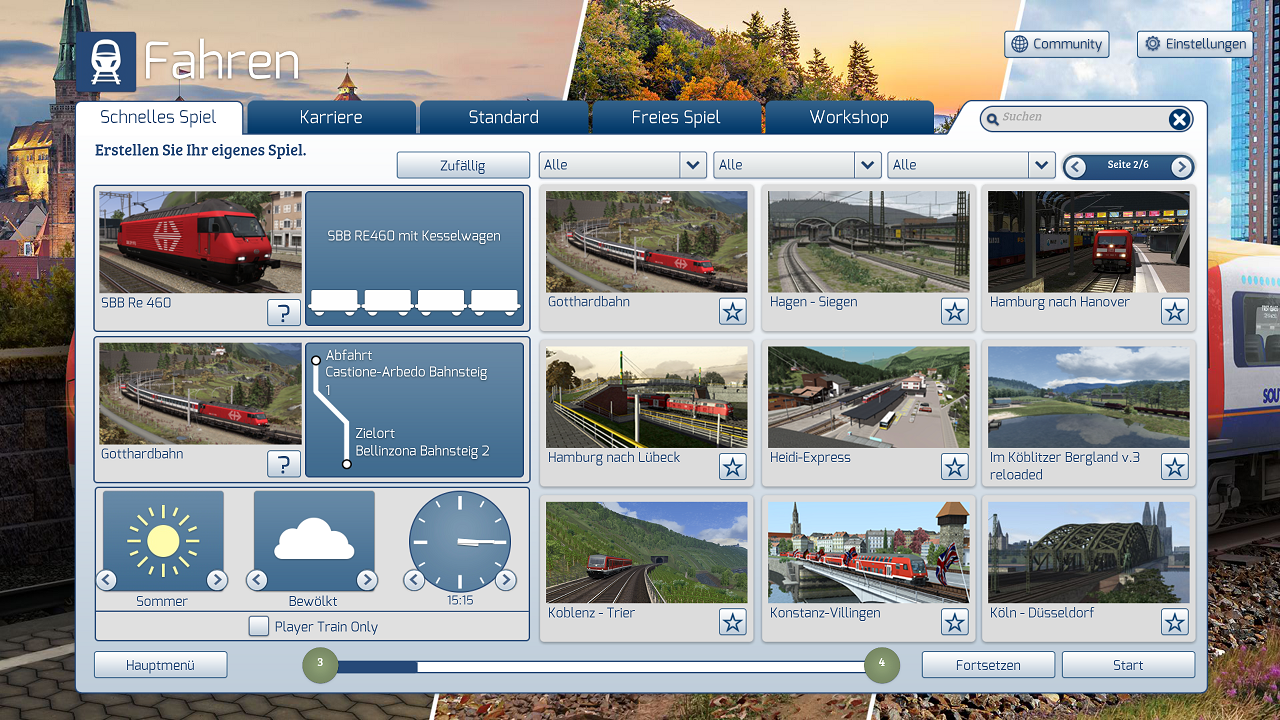
Task: Open help for SBB Re 460 locomotive
Action: 284,312
